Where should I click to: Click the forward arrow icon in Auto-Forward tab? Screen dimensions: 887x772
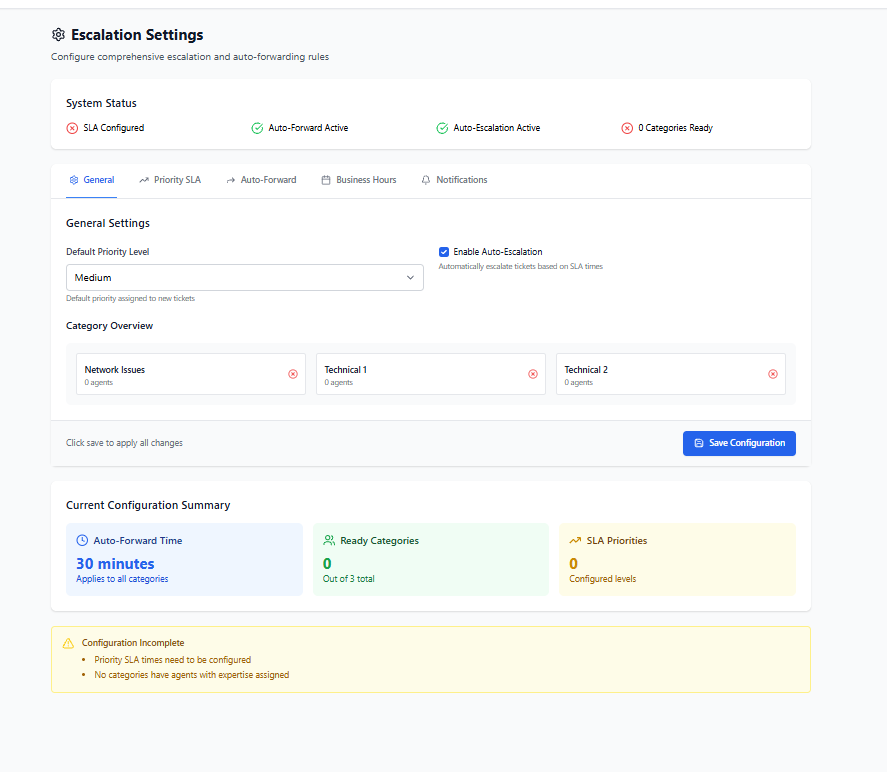point(231,180)
